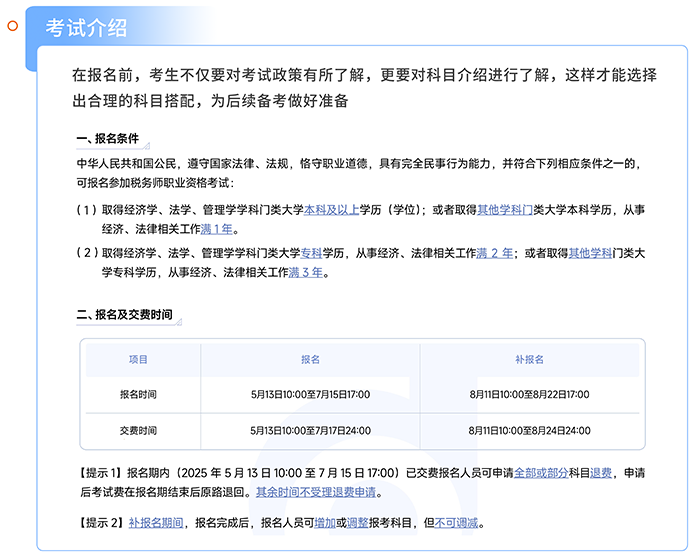Click the 补报名 table column header
Viewport: 700px width, 560px height.
coord(529,359)
